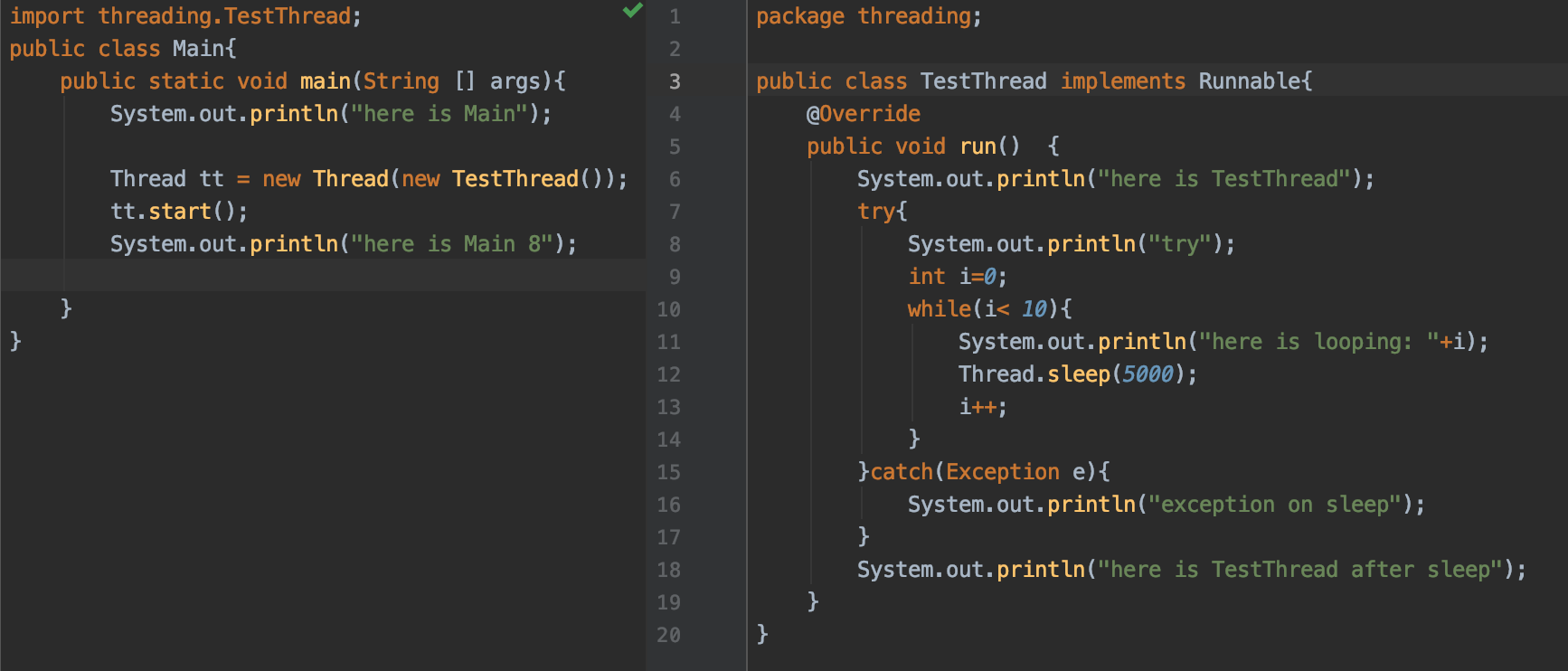
Task: Click the 'while(i< 10){' loop line
Action: (x=990, y=309)
